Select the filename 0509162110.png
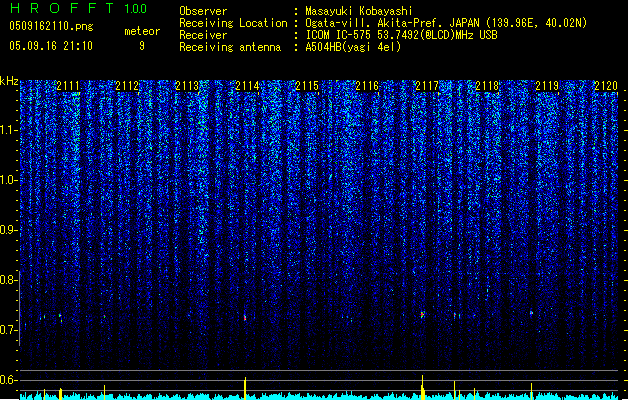Image resolution: width=629 pixels, height=400 pixels. click(x=51, y=26)
